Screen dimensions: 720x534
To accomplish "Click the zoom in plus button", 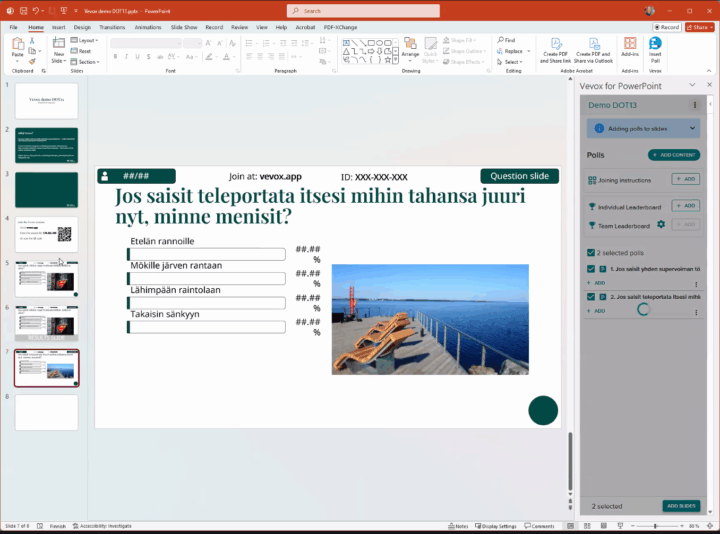I will pos(682,526).
